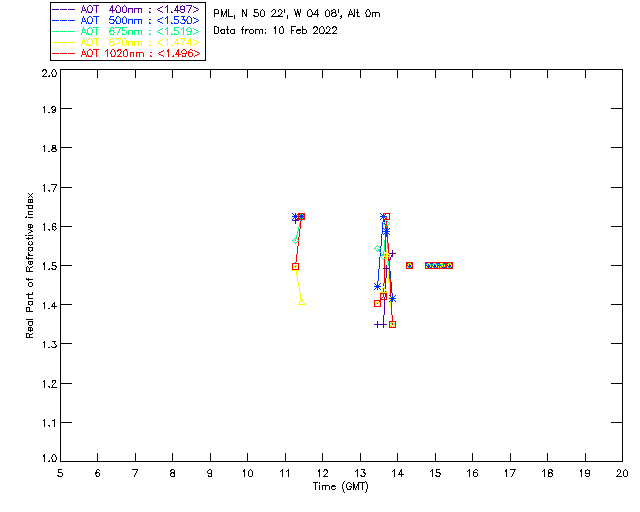Viewport: 640px width, 512px height.
Task: Click the 1.2 y-axis tick label
Action: coord(49,384)
